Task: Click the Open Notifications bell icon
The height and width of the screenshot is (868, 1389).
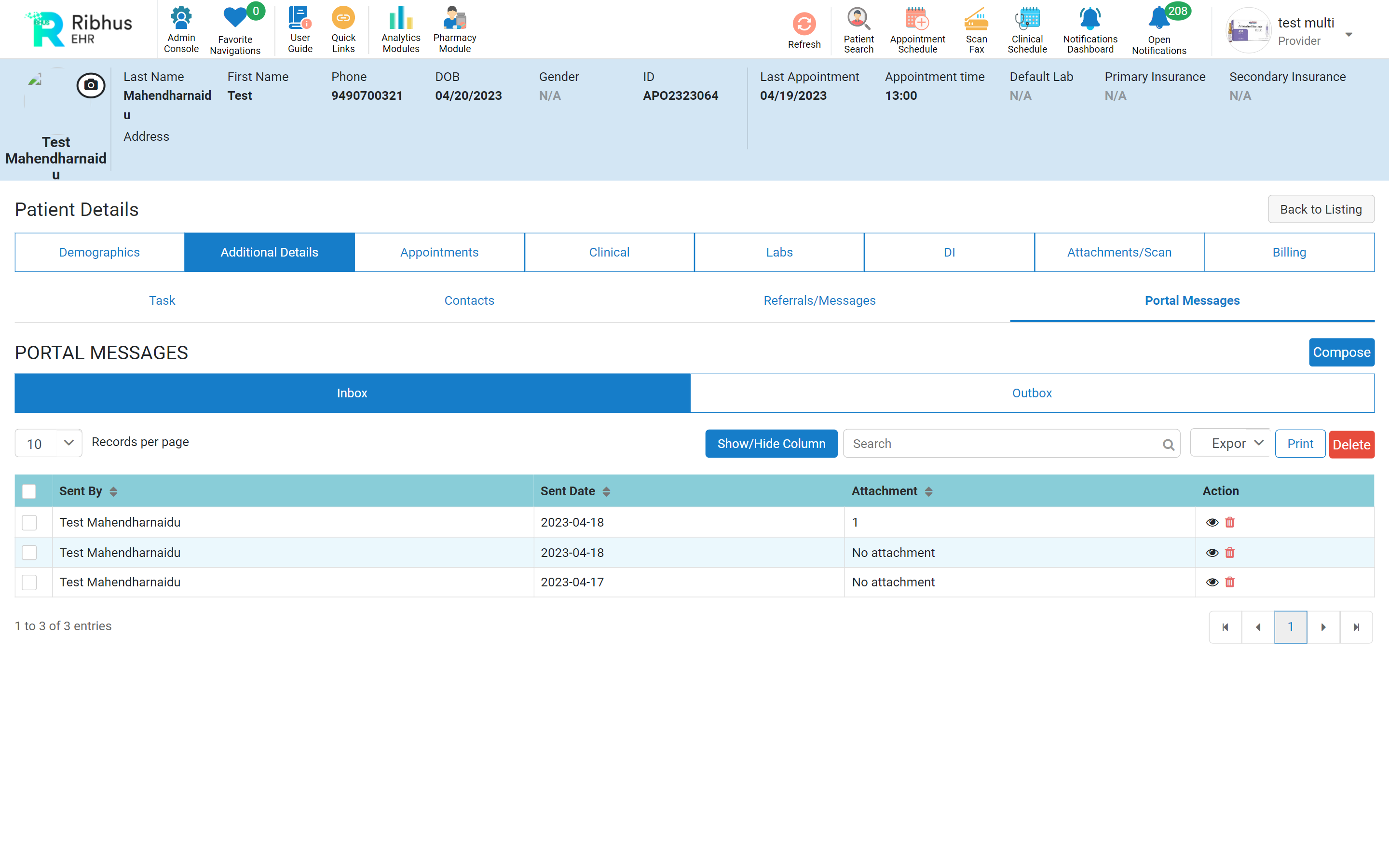Action: coord(1158,19)
